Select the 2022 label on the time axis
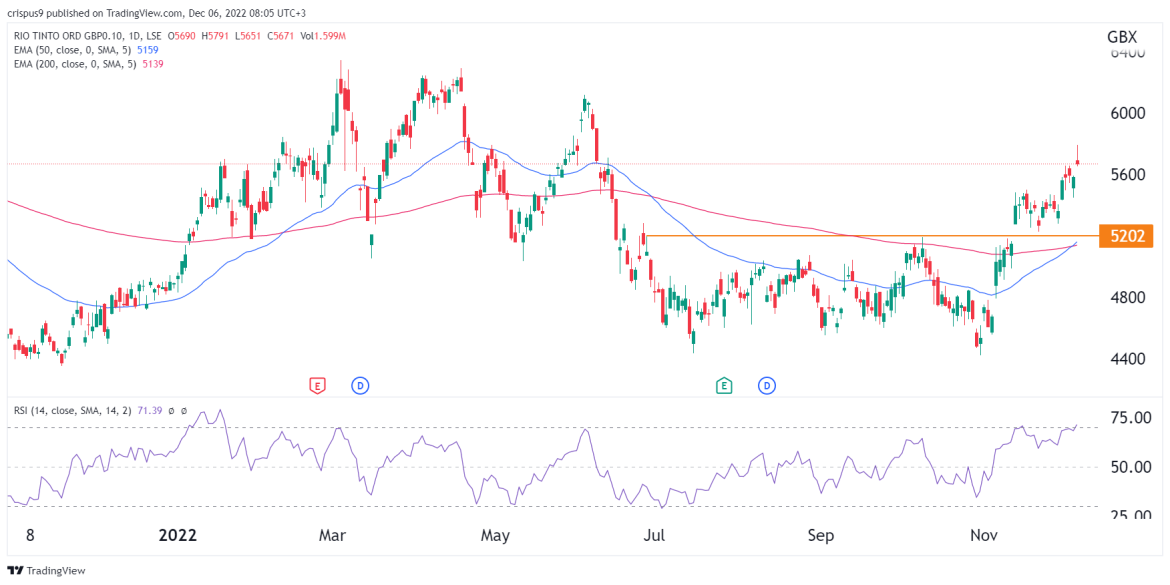The height and width of the screenshot is (585, 1170). (178, 535)
